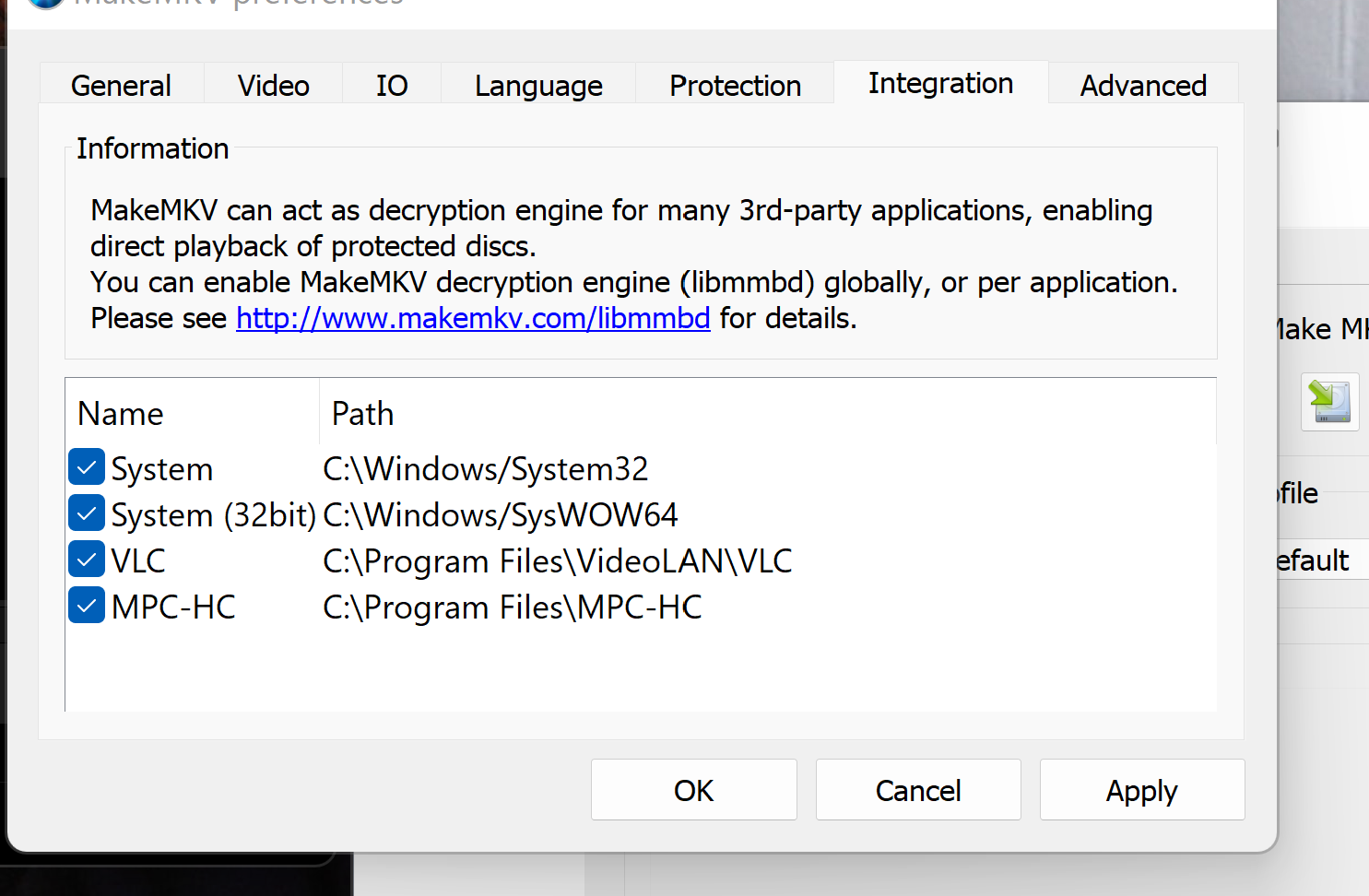
Task: Disable the VLC integration checkbox
Action: [x=87, y=560]
